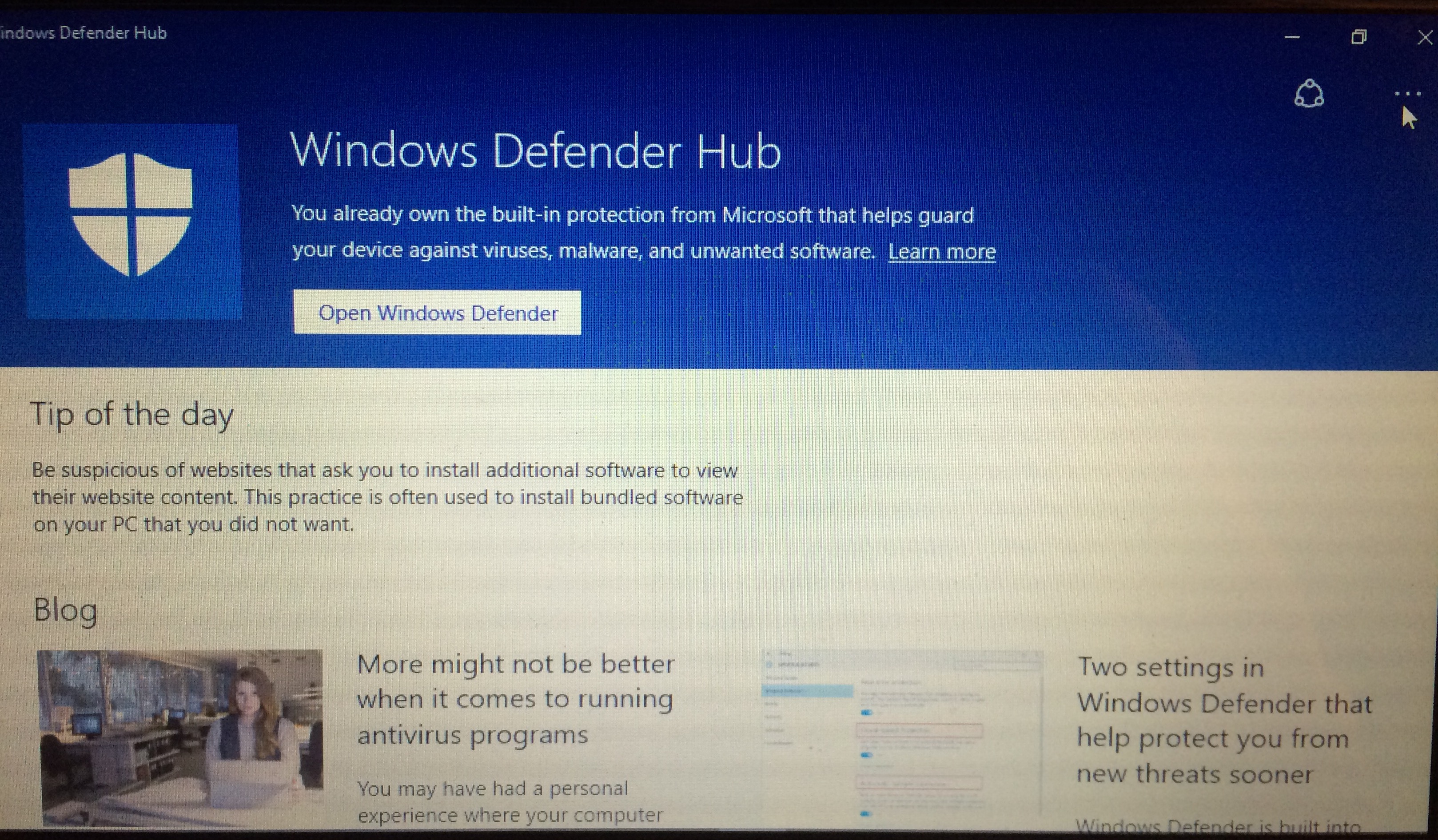Click the Blog section heading
Image resolution: width=1438 pixels, height=840 pixels.
(66, 610)
